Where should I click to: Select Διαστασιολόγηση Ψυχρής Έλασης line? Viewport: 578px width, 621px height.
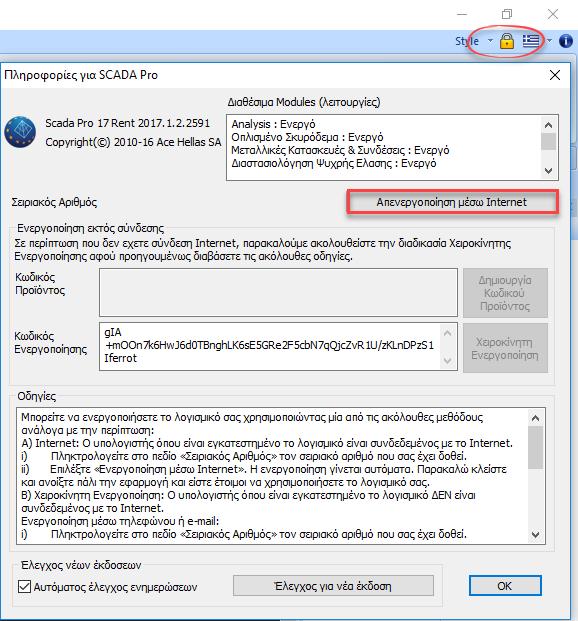[x=334, y=163]
